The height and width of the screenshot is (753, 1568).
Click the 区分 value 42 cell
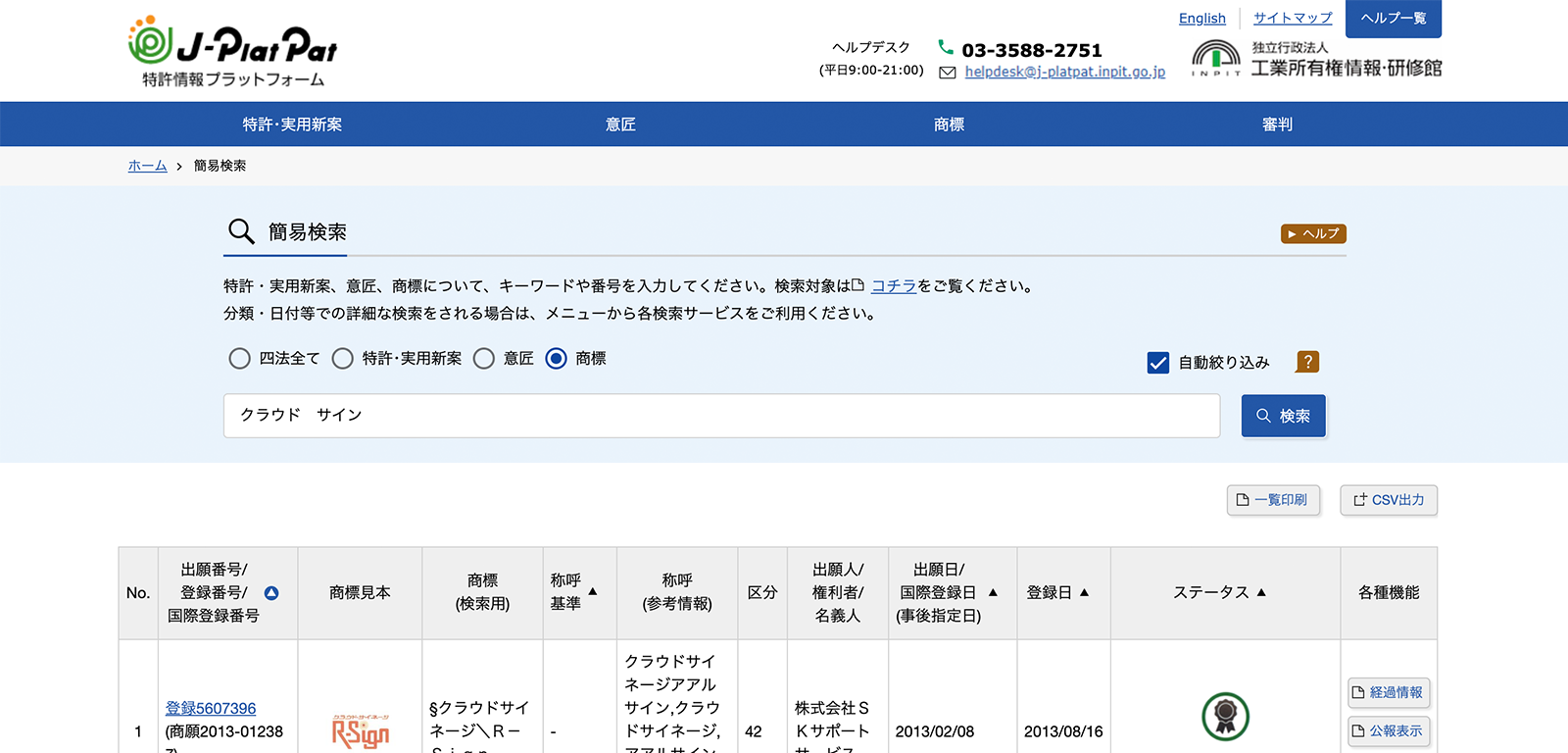tap(754, 731)
